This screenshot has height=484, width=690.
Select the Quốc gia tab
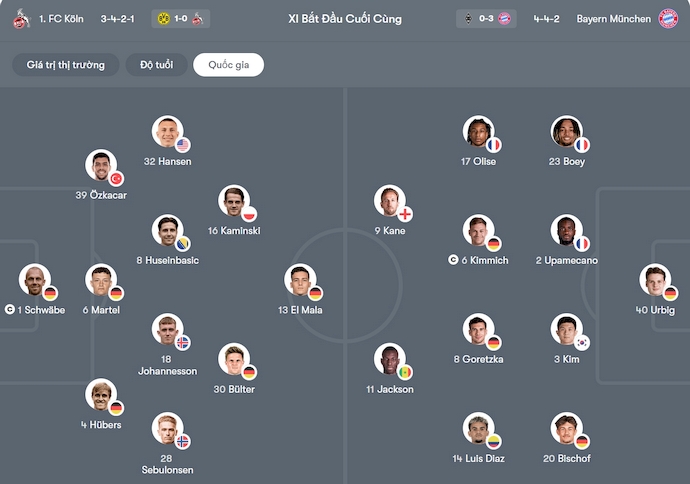(x=228, y=65)
